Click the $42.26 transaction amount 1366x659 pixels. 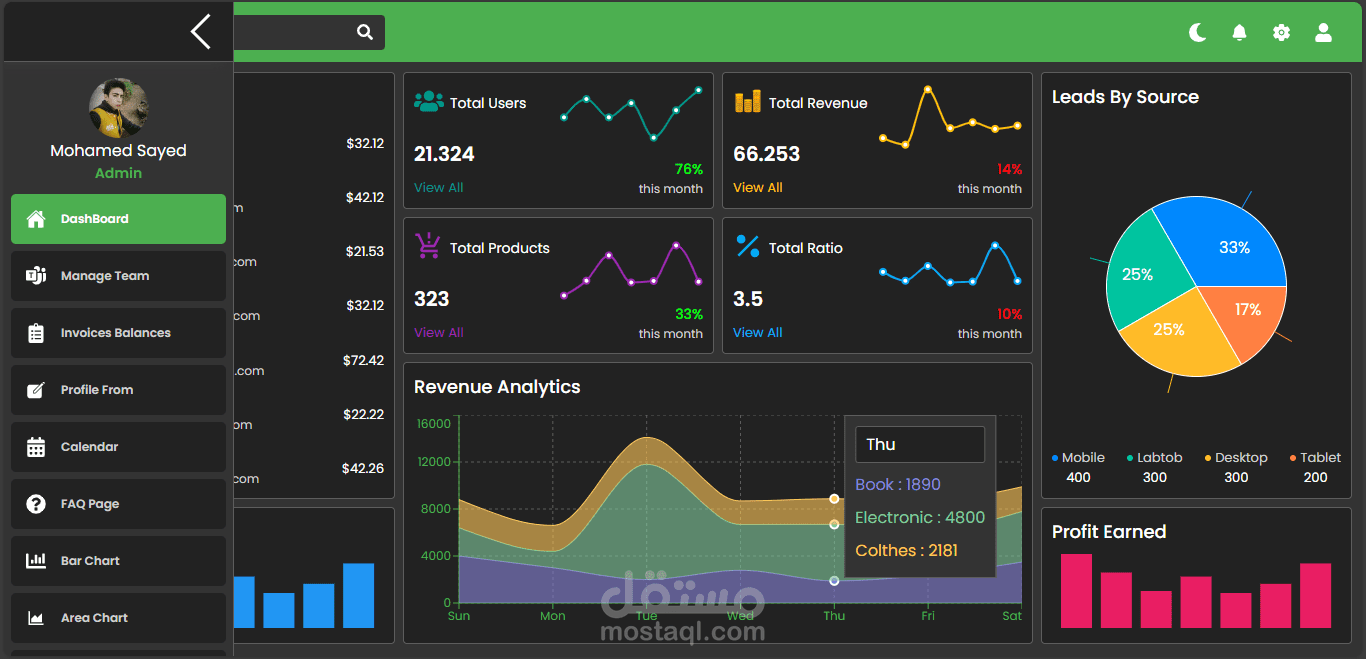(363, 468)
